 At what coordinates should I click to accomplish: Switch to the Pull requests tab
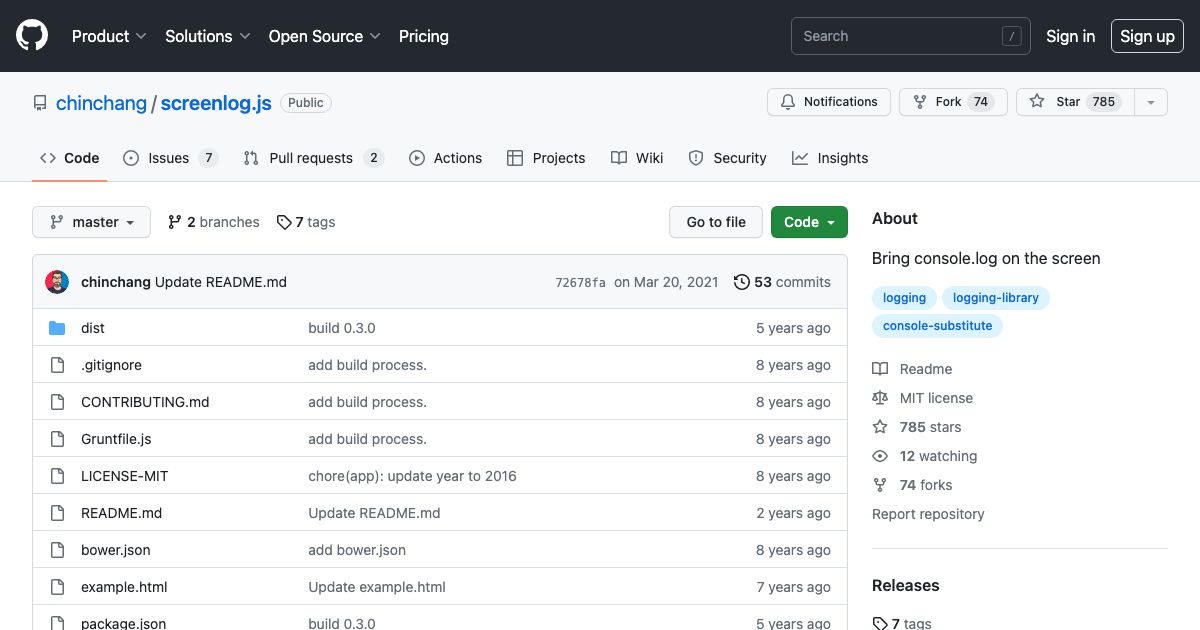click(x=311, y=157)
